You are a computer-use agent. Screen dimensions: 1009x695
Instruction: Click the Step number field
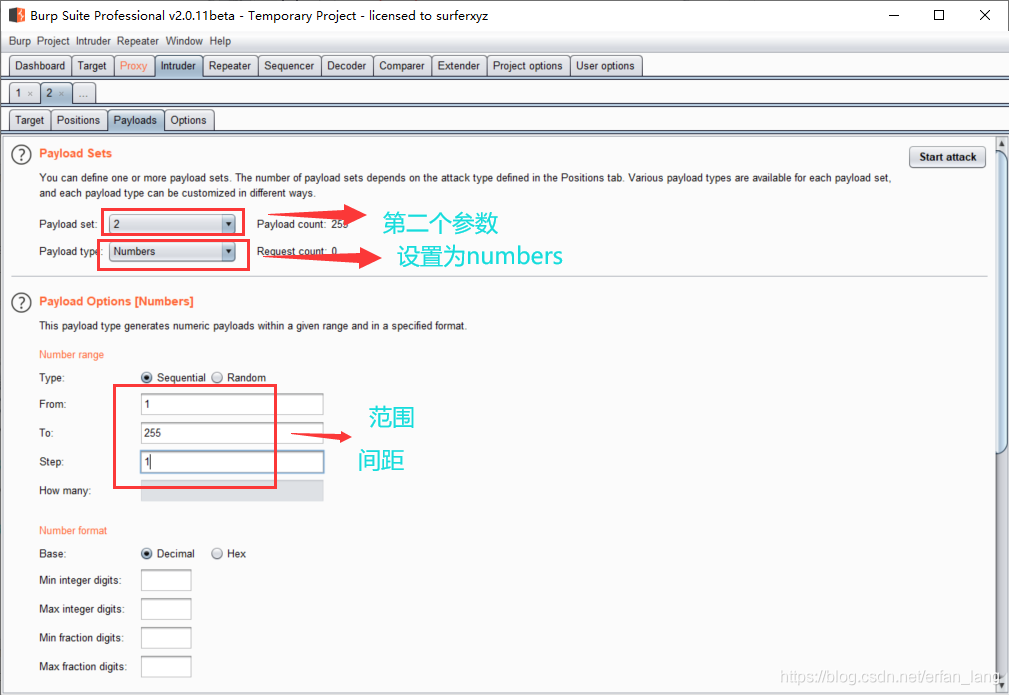(x=232, y=462)
